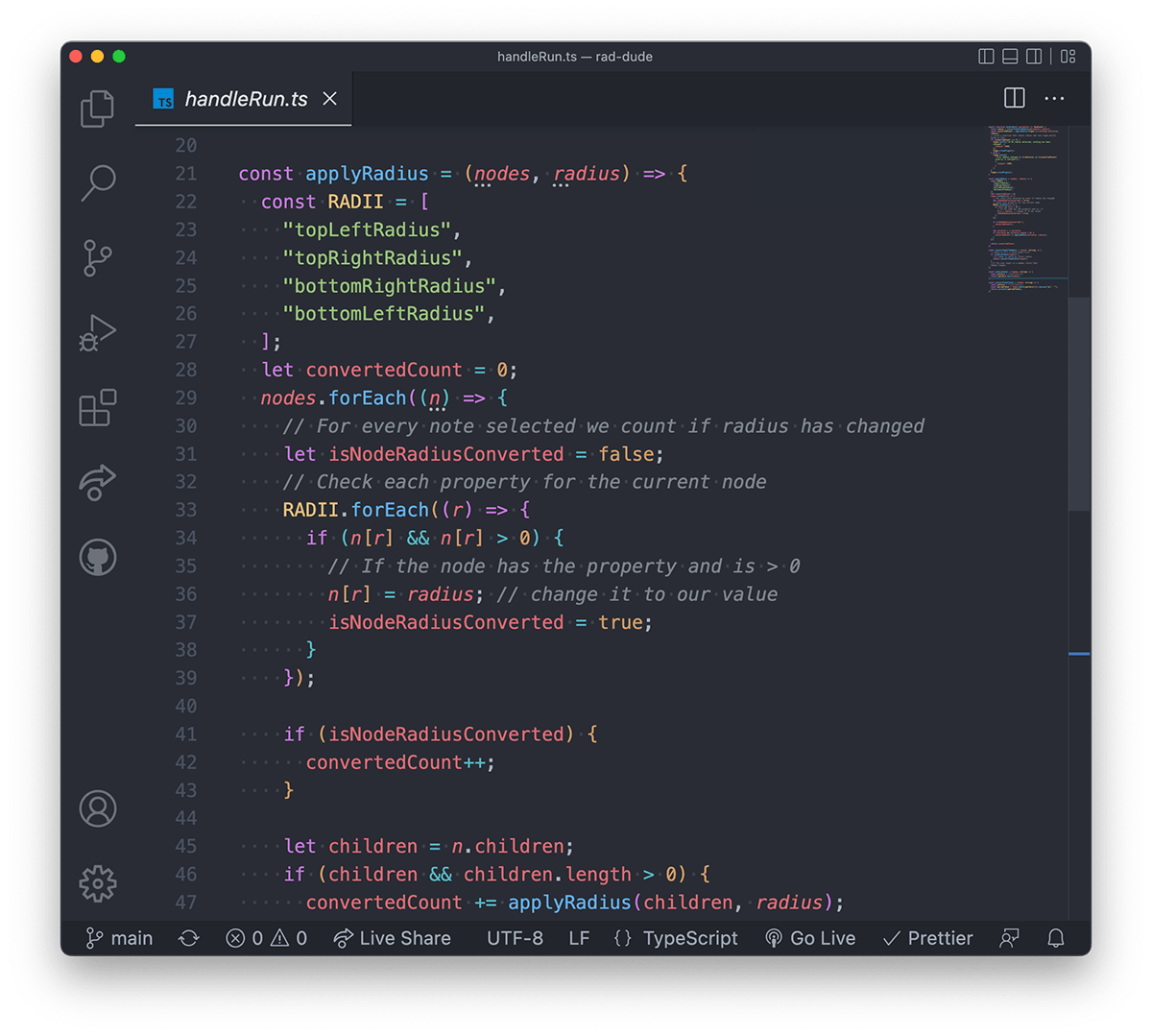Click the feedback icon in status bar
The width and height of the screenshot is (1152, 1036).
tap(1009, 938)
